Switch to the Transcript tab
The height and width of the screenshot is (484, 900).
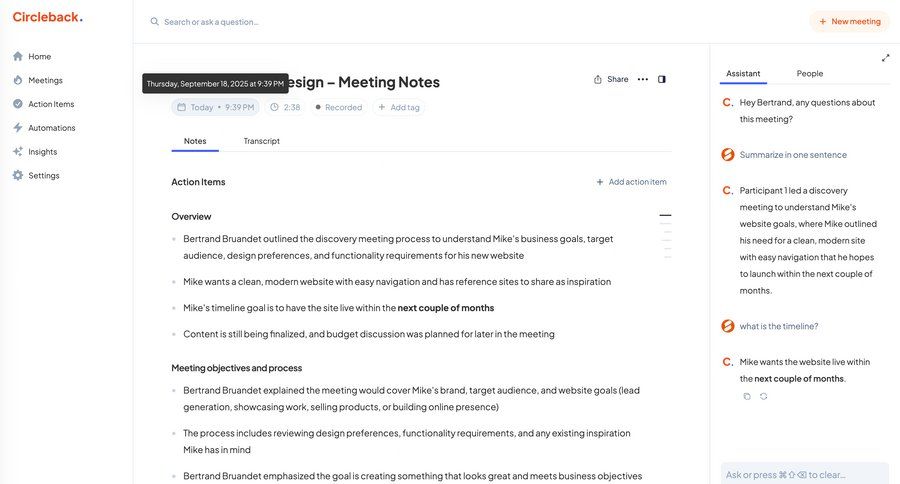coord(261,141)
